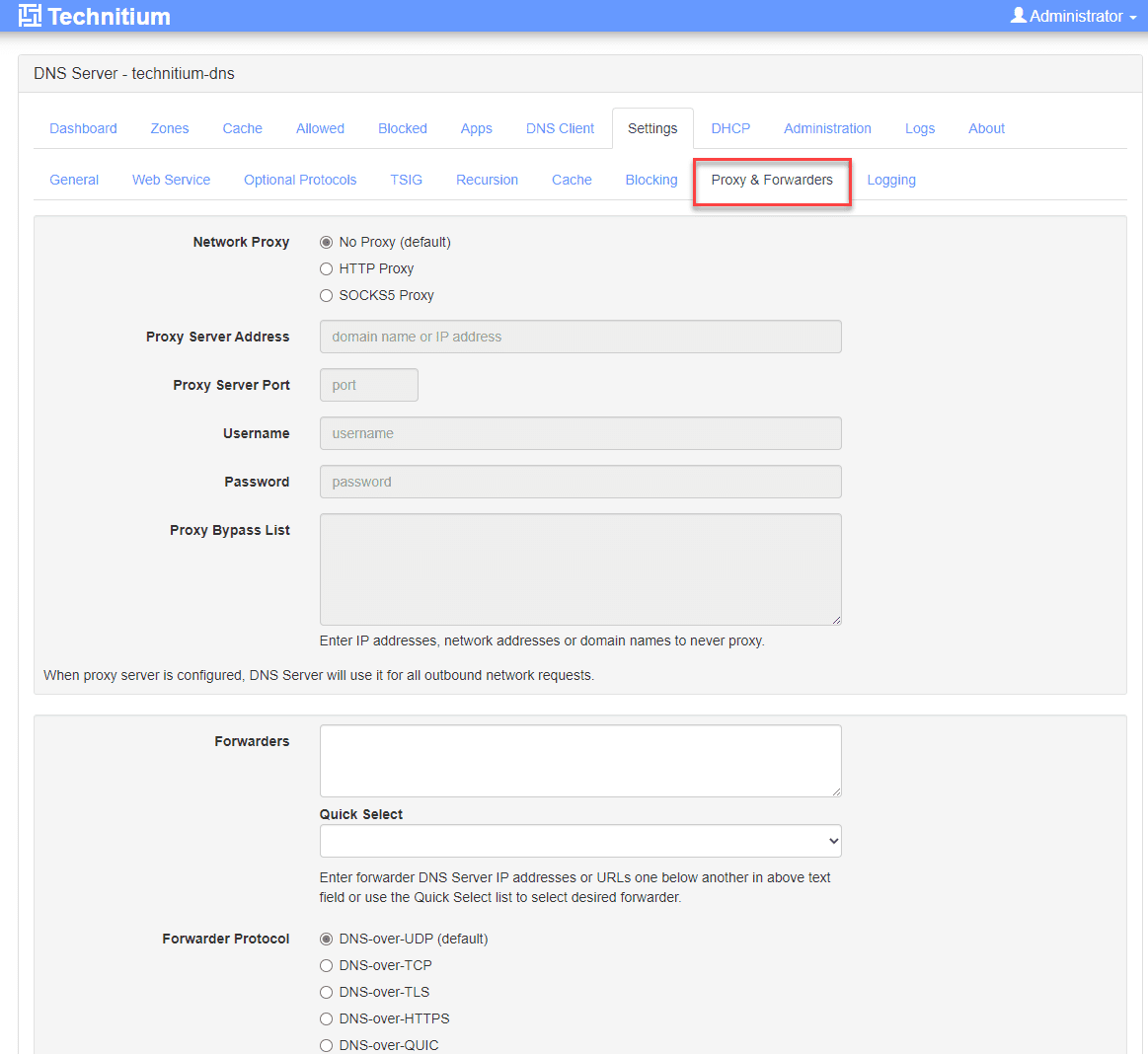The image size is (1148, 1054).
Task: Open the DNS Client tab
Action: 560,129
